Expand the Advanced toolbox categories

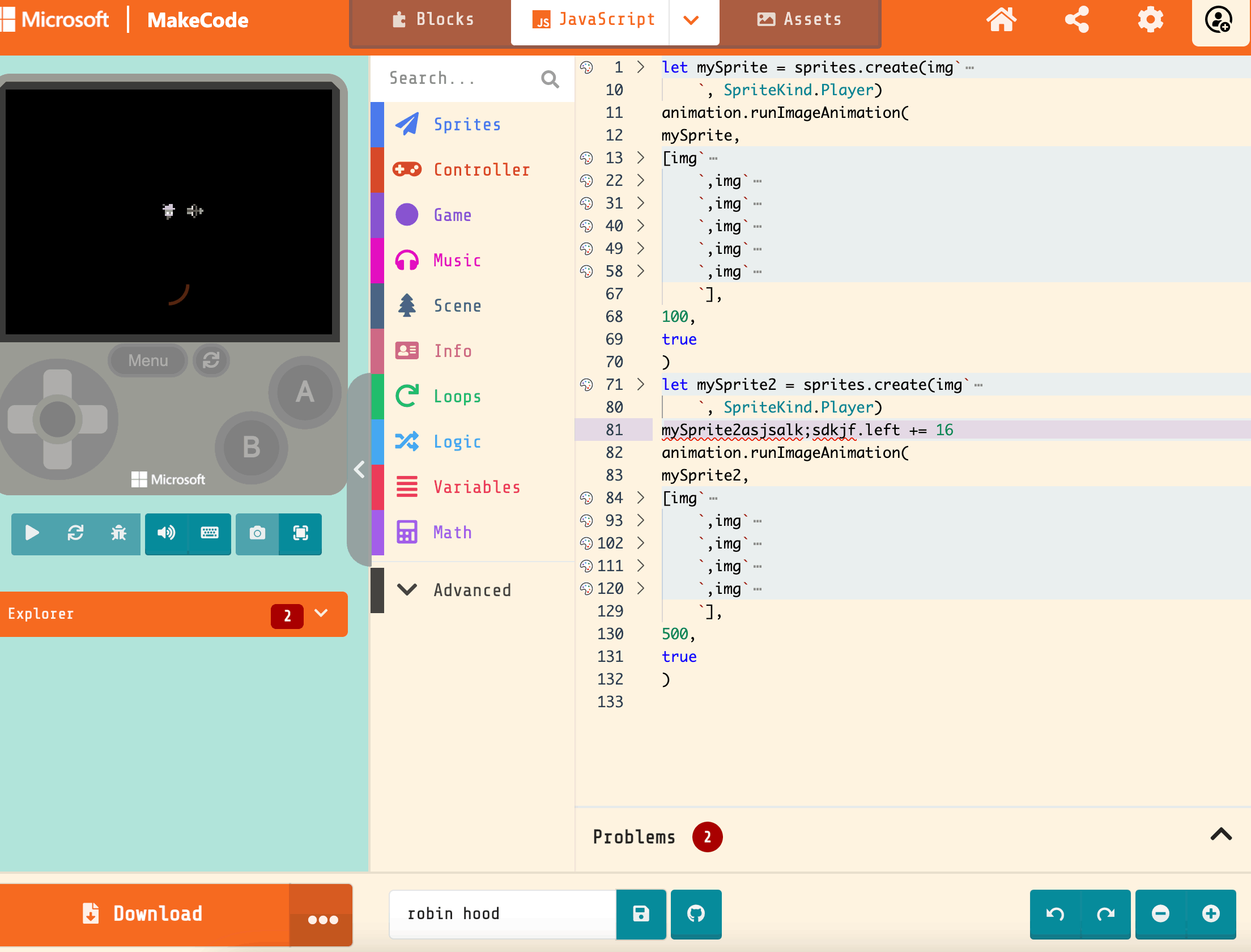pyautogui.click(x=471, y=590)
